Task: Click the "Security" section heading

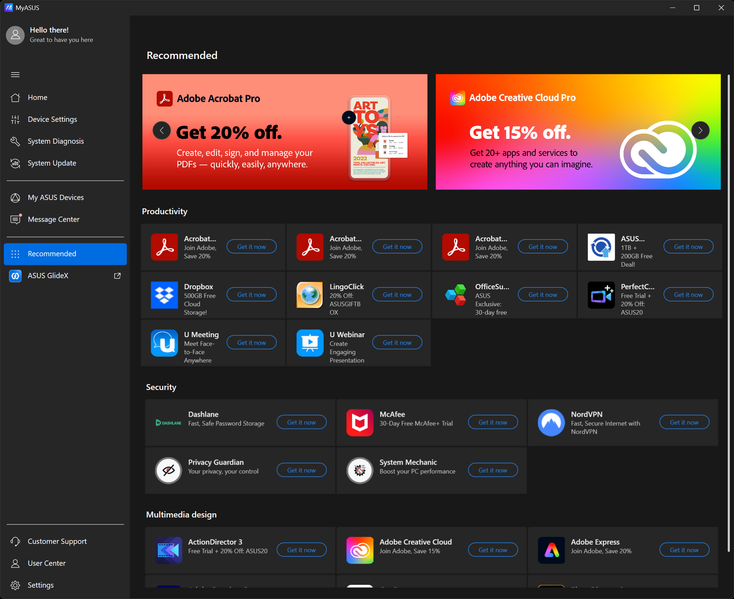Action: point(161,387)
